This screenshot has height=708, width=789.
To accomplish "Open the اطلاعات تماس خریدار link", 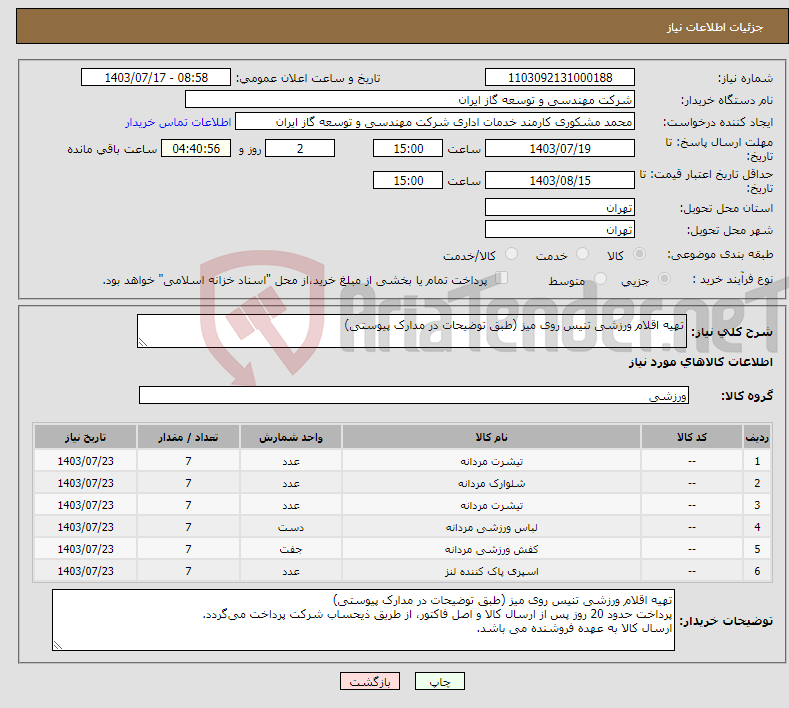I will pyautogui.click(x=178, y=122).
